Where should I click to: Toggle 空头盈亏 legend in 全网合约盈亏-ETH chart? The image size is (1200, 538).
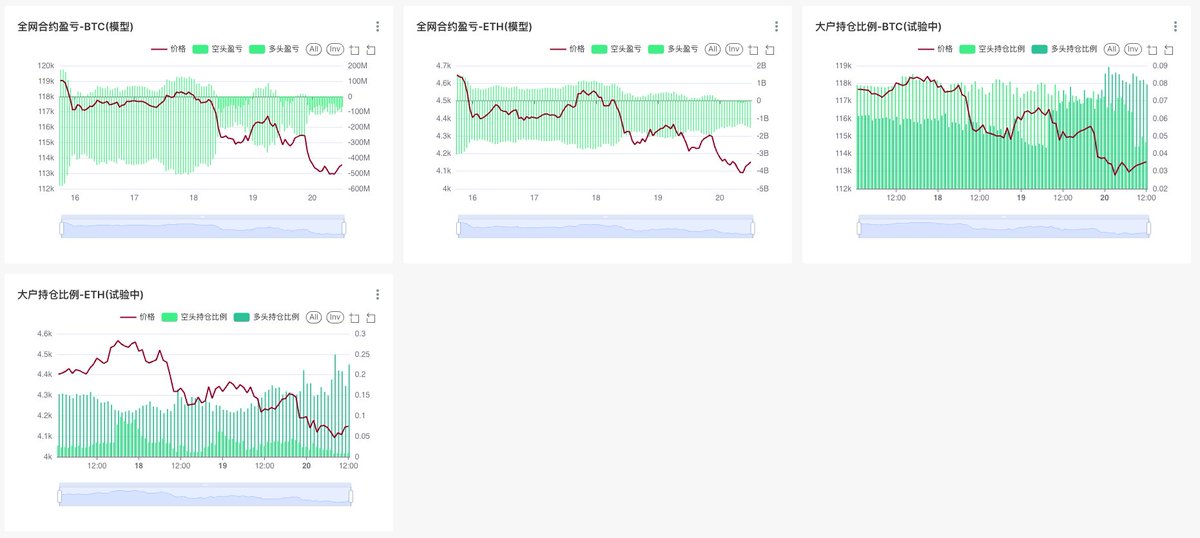coord(617,48)
